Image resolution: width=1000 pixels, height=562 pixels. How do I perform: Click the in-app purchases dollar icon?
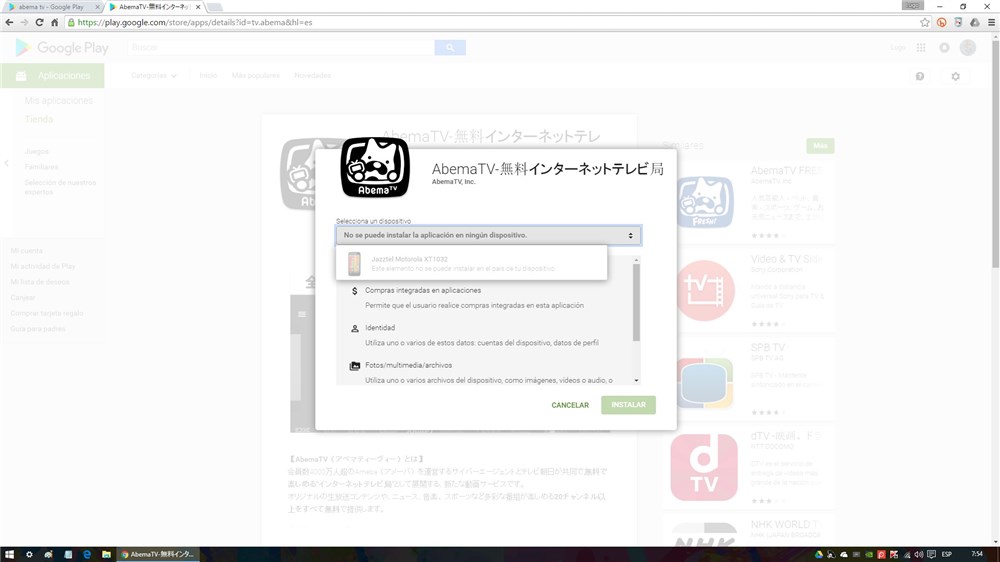tap(355, 291)
